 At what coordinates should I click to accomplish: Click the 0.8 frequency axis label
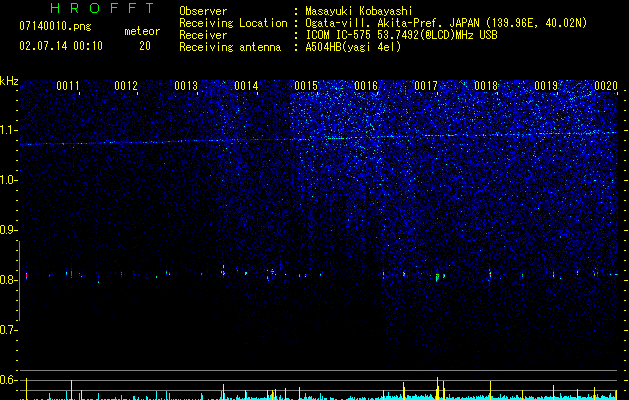(7, 280)
